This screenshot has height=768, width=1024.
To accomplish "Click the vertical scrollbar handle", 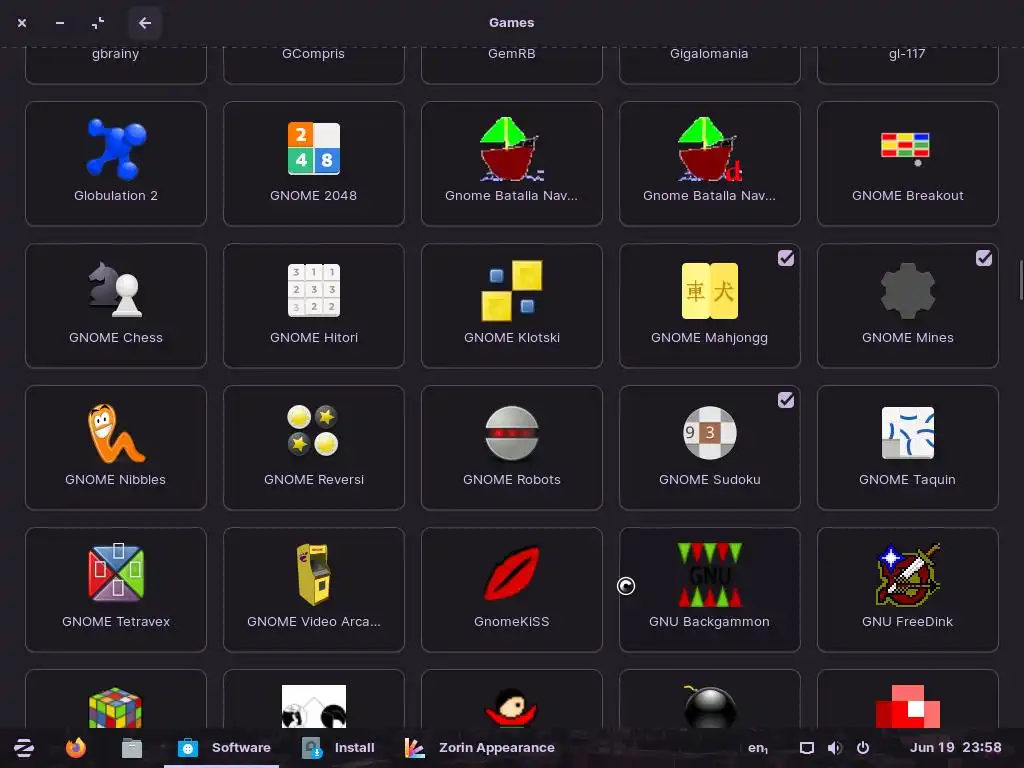I will (x=1021, y=278).
